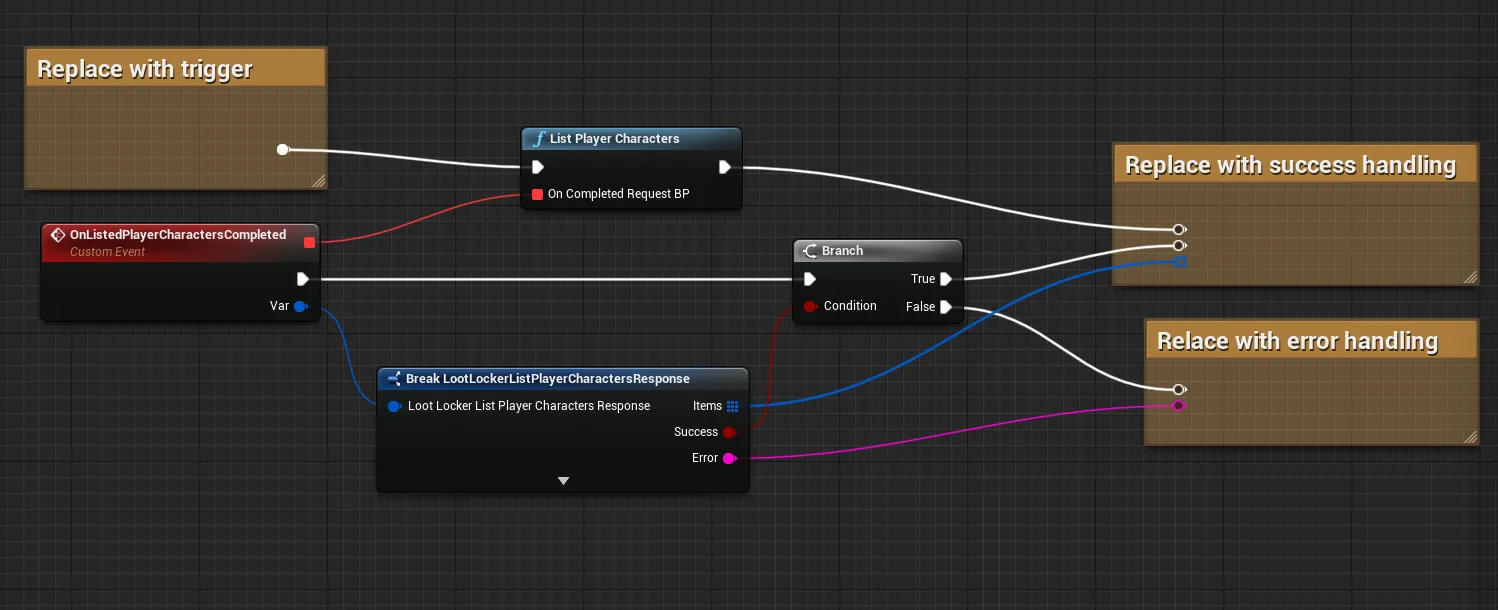Click the OnListedPlayerCharactersCompleted event diamond icon

(58, 235)
